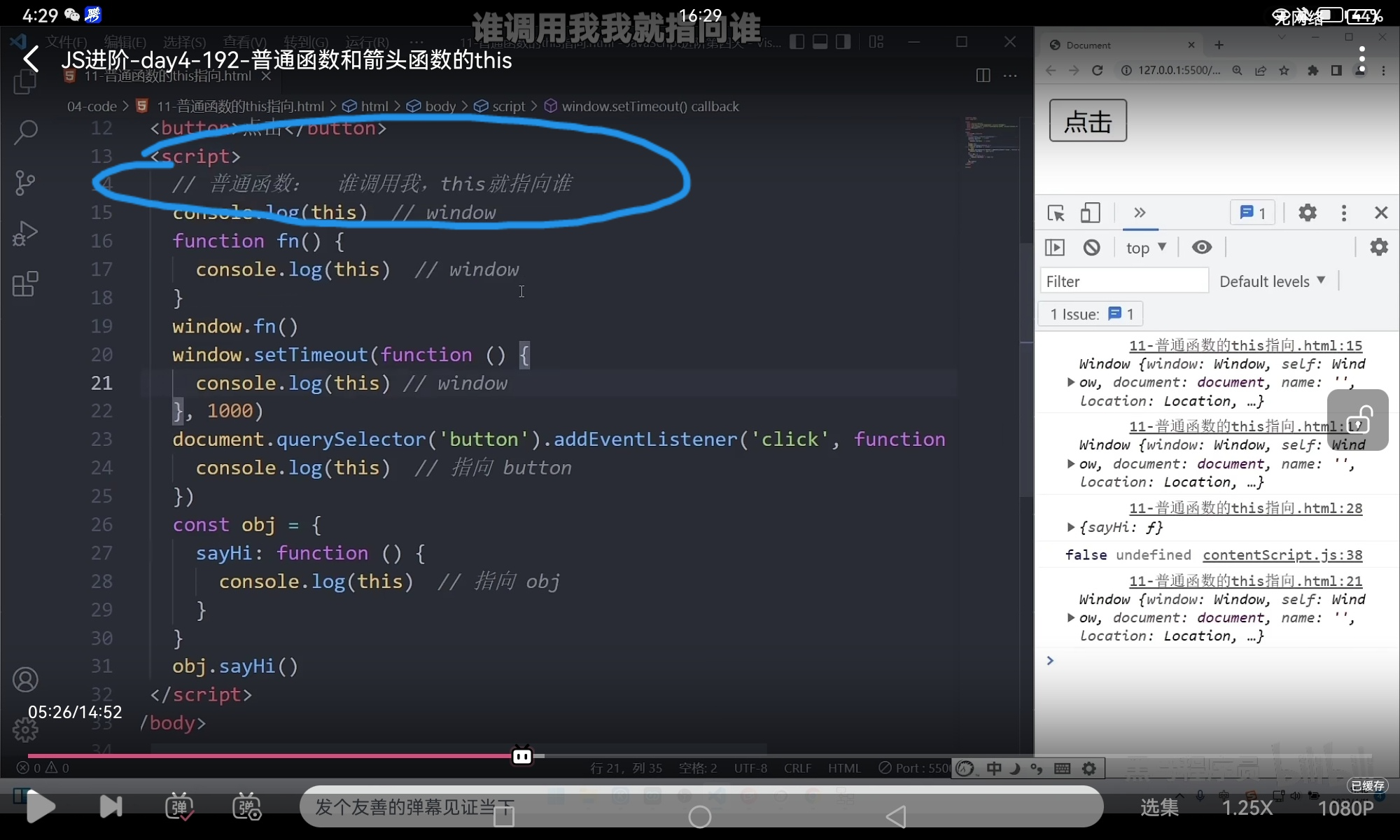Click the console Filter input field
1400x840 pixels.
(1123, 281)
